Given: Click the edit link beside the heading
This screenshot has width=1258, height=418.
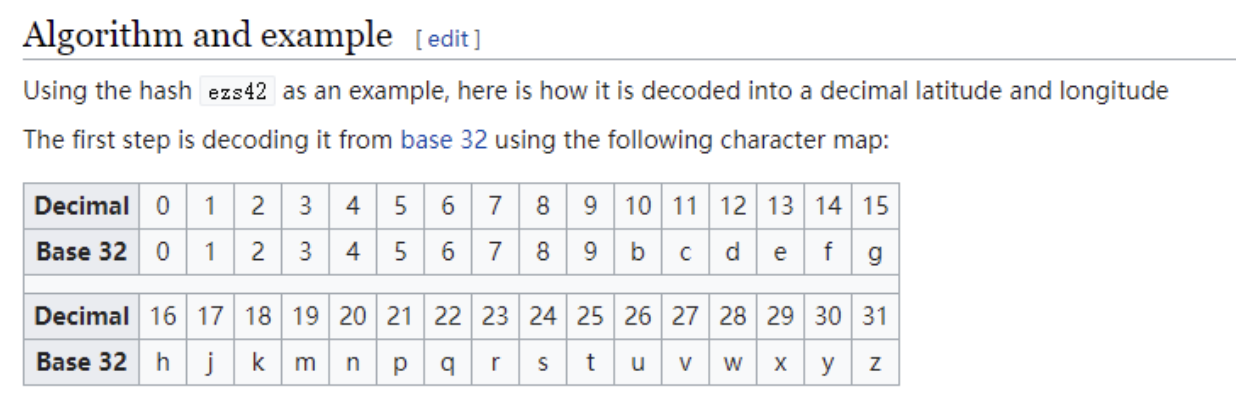Looking at the screenshot, I should 449,40.
